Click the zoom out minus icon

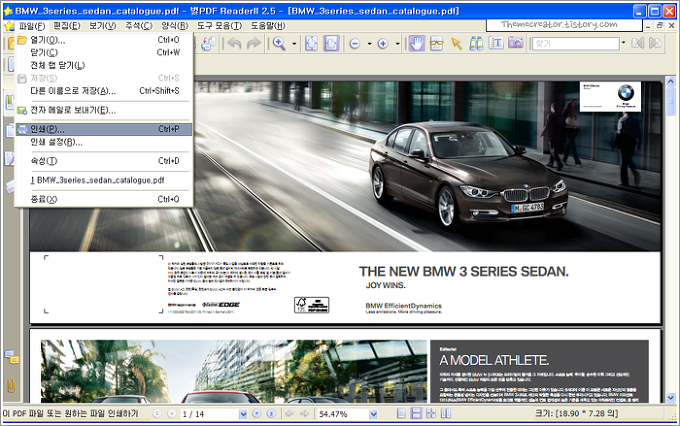(355, 44)
